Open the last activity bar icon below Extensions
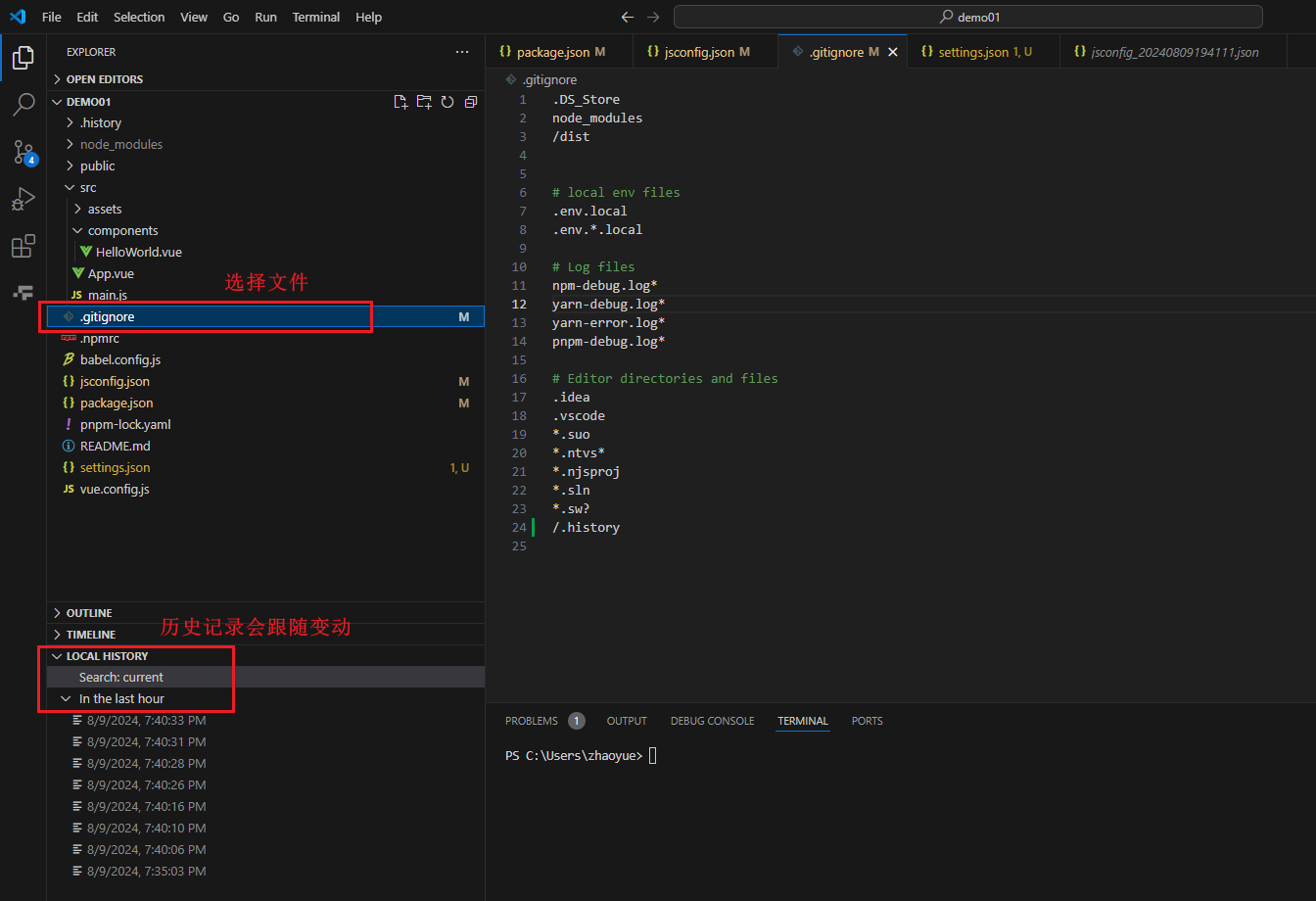Image resolution: width=1316 pixels, height=901 pixels. 23,292
